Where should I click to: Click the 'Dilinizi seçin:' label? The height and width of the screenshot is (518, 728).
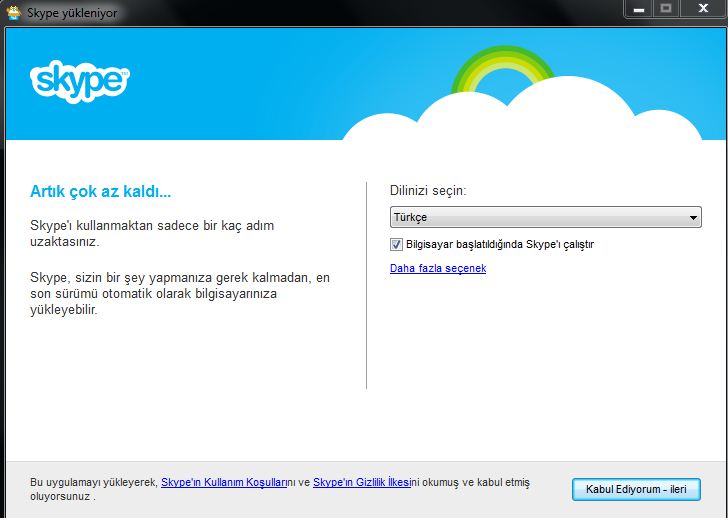tap(428, 190)
